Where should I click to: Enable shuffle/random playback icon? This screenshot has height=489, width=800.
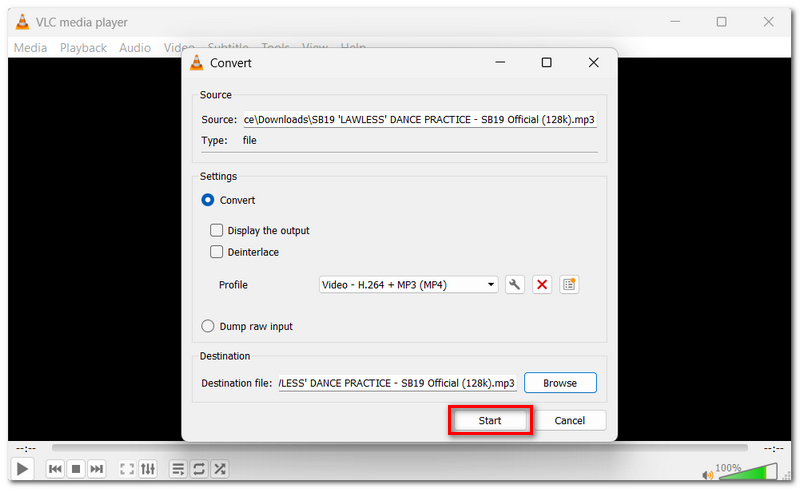point(220,469)
